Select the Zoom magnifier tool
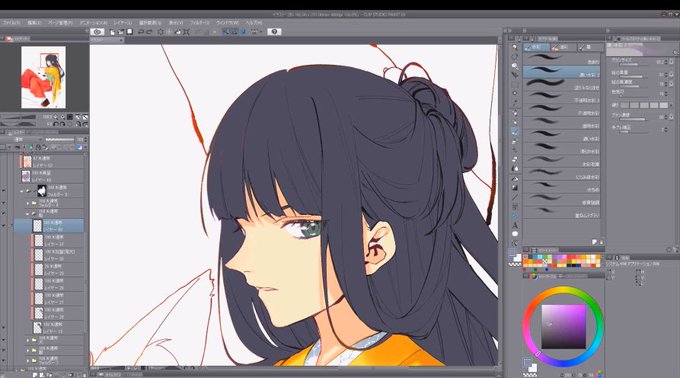 tap(515, 47)
